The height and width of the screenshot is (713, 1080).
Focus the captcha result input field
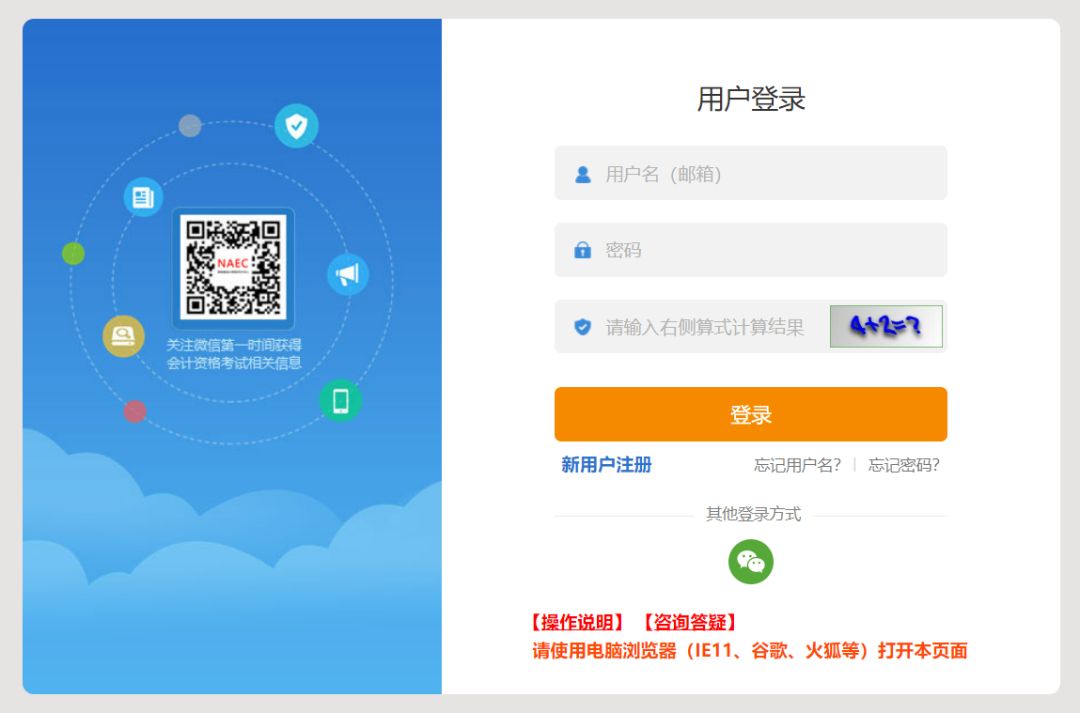click(710, 327)
